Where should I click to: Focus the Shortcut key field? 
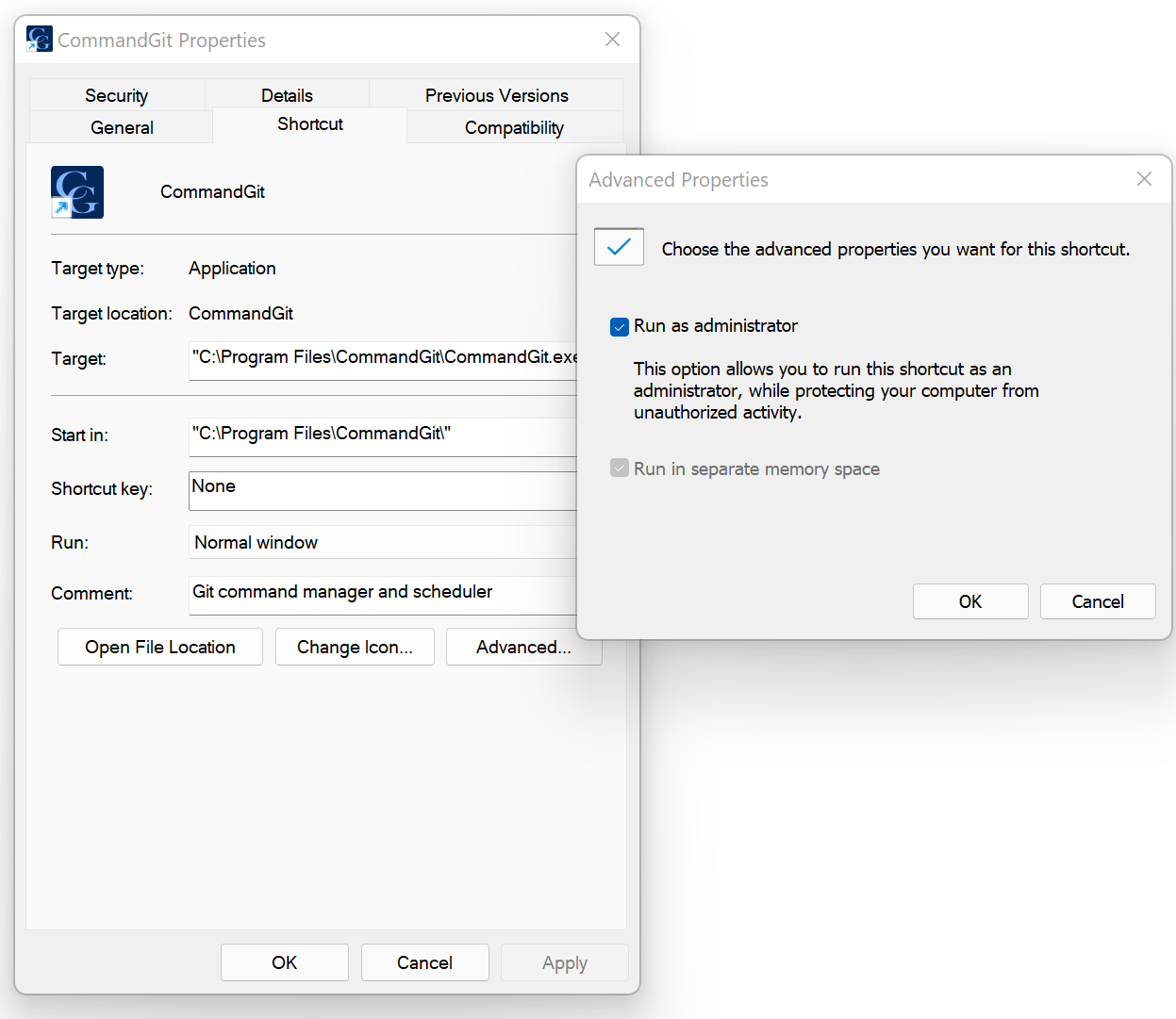382,489
